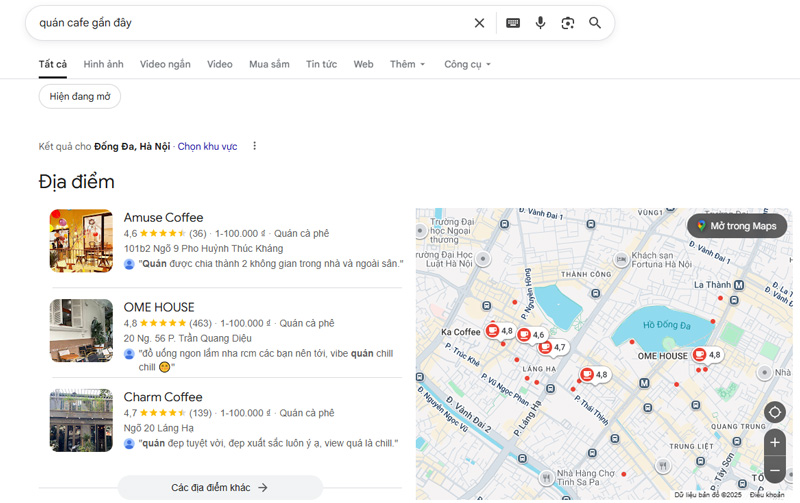Click the Khách sạn Fortuna Hà Nội hotel icon
800x503 pixels.
tap(621, 260)
